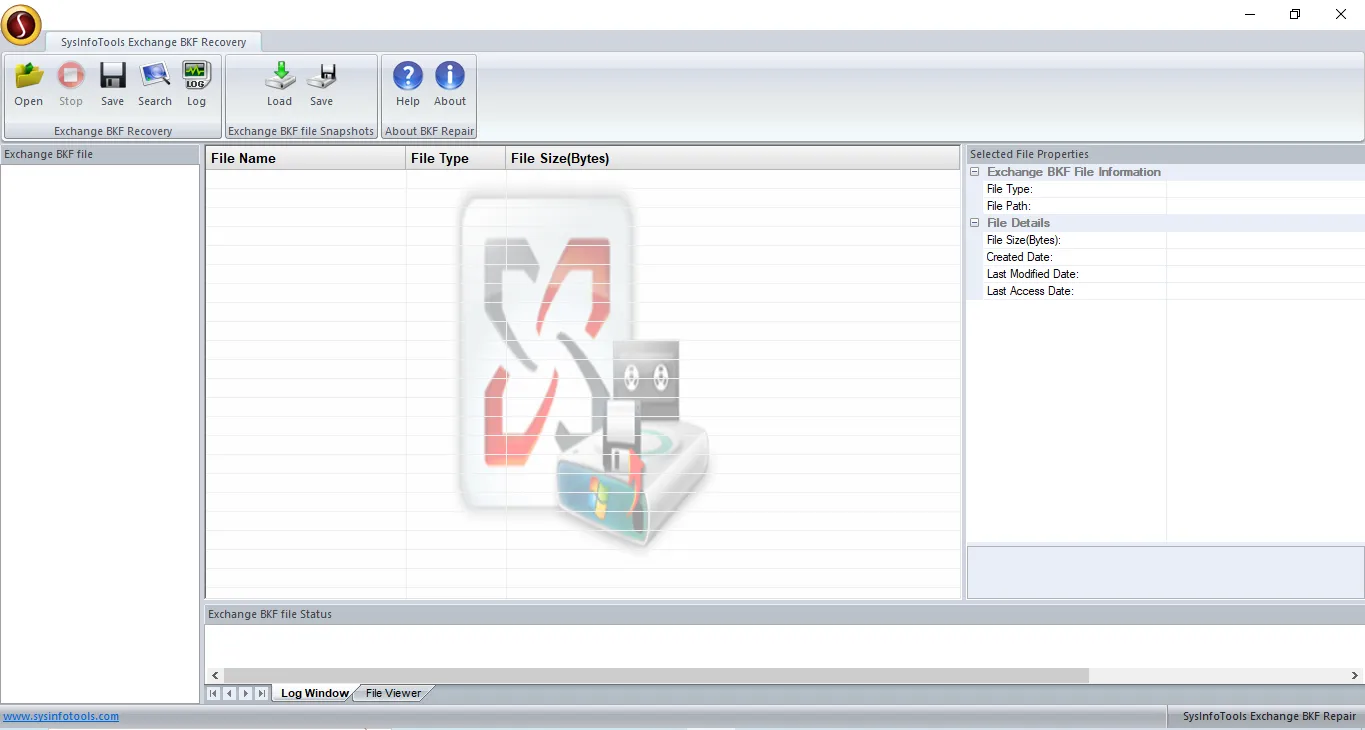Close the application window
Screen dimensions: 1365x730
pos(1341,14)
